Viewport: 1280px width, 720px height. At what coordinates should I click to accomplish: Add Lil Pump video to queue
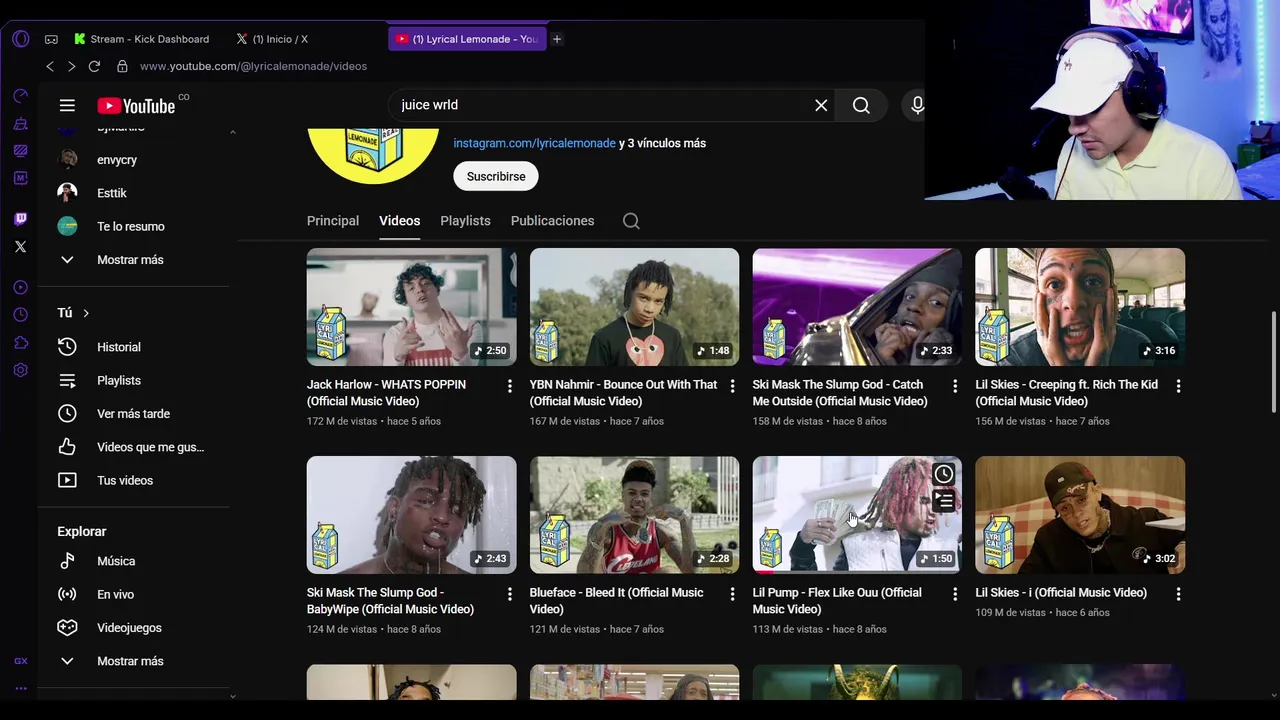coord(943,500)
